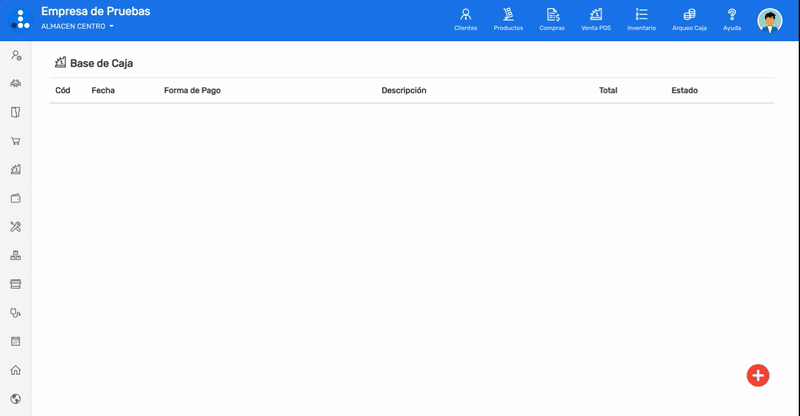Open the book icon in the sidebar
Screen dimensions: 800x416
[16, 112]
